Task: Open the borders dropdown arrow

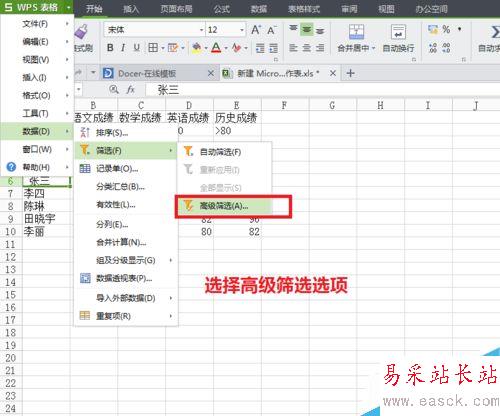Action: pos(163,48)
